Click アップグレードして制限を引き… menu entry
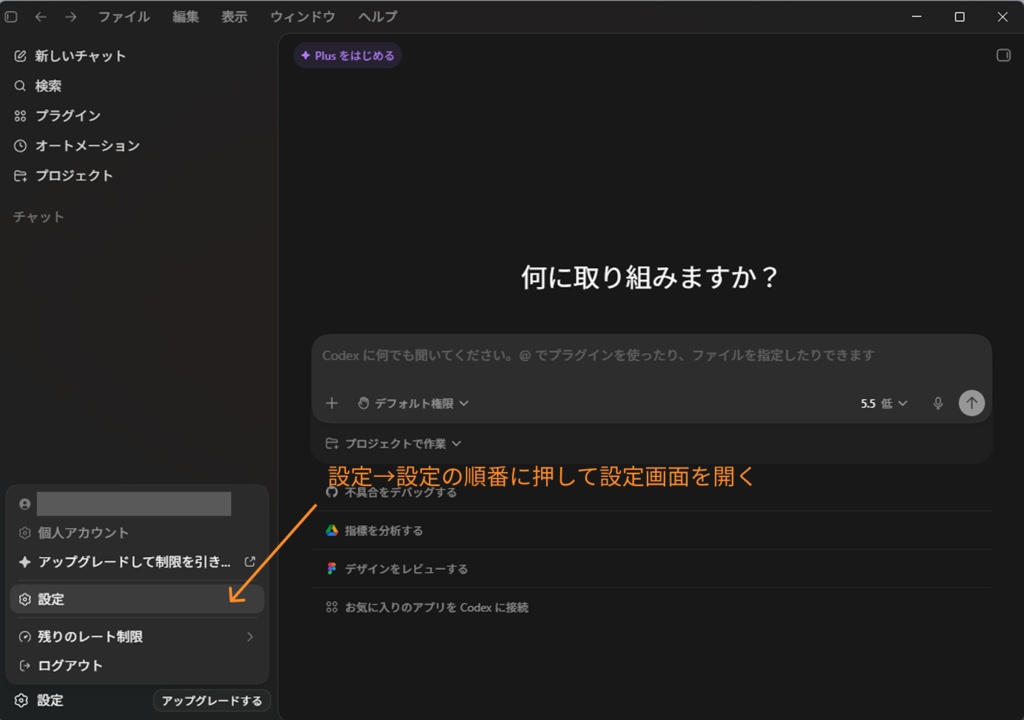The height and width of the screenshot is (720, 1024). 137,562
